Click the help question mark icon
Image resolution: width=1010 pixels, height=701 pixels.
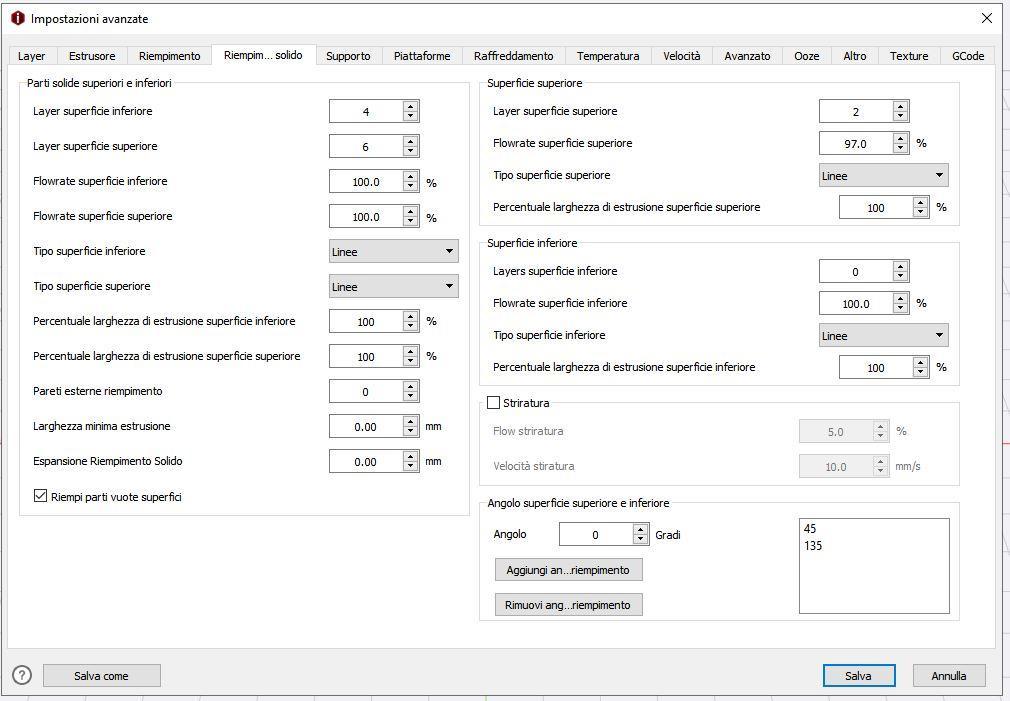(x=22, y=676)
